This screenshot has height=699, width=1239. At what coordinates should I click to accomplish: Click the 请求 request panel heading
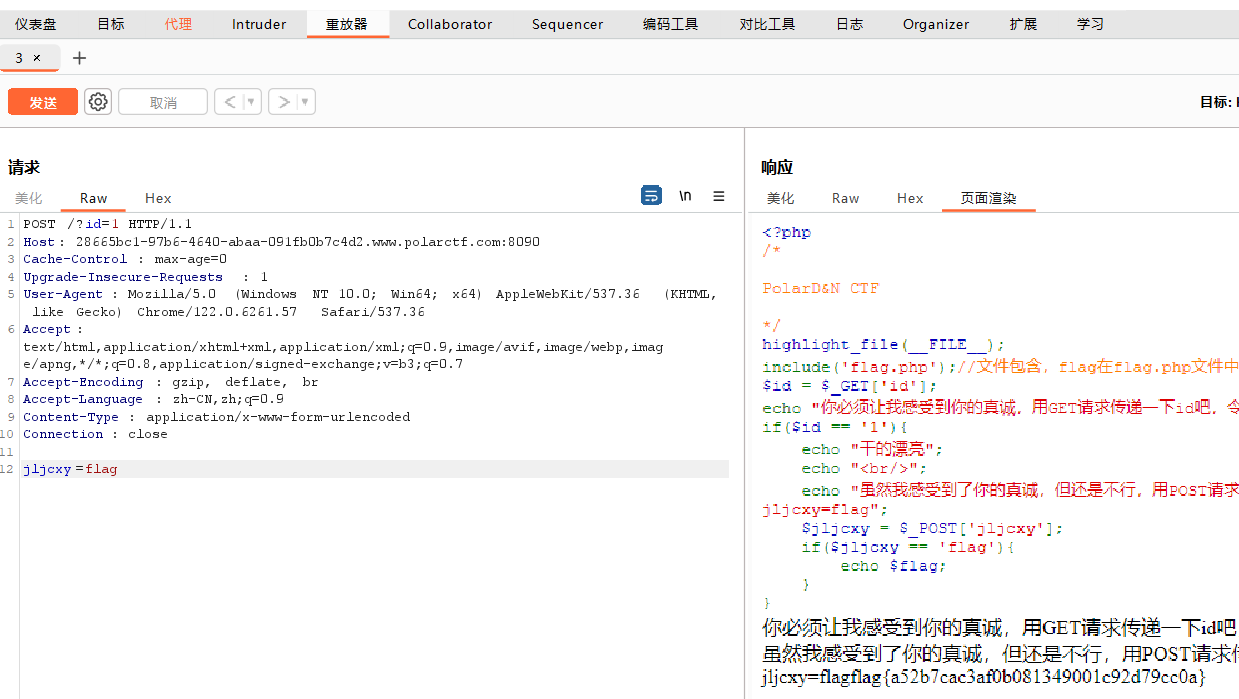tap(24, 167)
